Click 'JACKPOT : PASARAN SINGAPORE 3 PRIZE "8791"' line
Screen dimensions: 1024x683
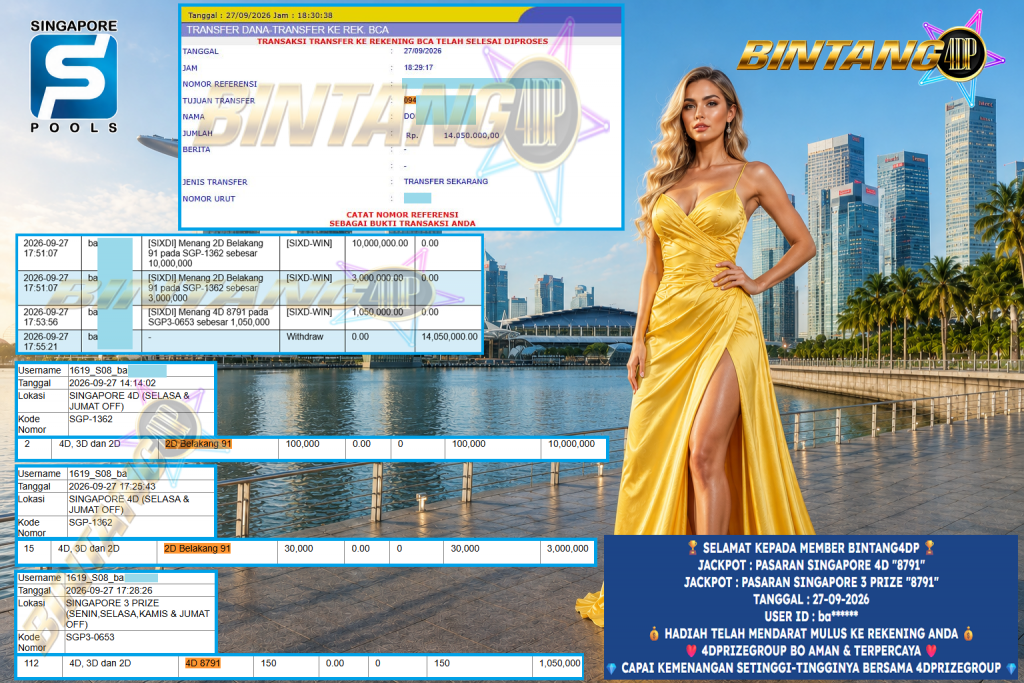[810, 582]
